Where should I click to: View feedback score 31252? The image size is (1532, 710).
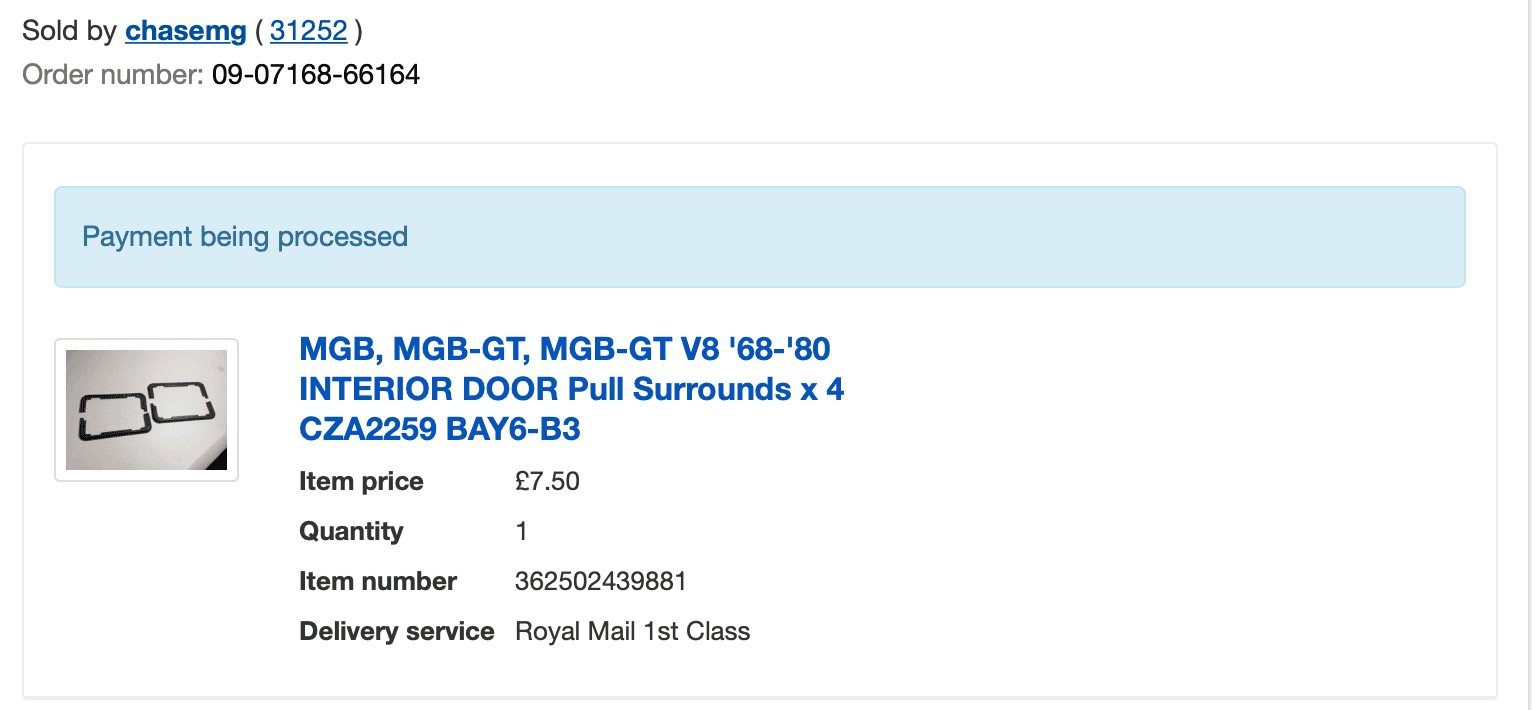[x=309, y=31]
